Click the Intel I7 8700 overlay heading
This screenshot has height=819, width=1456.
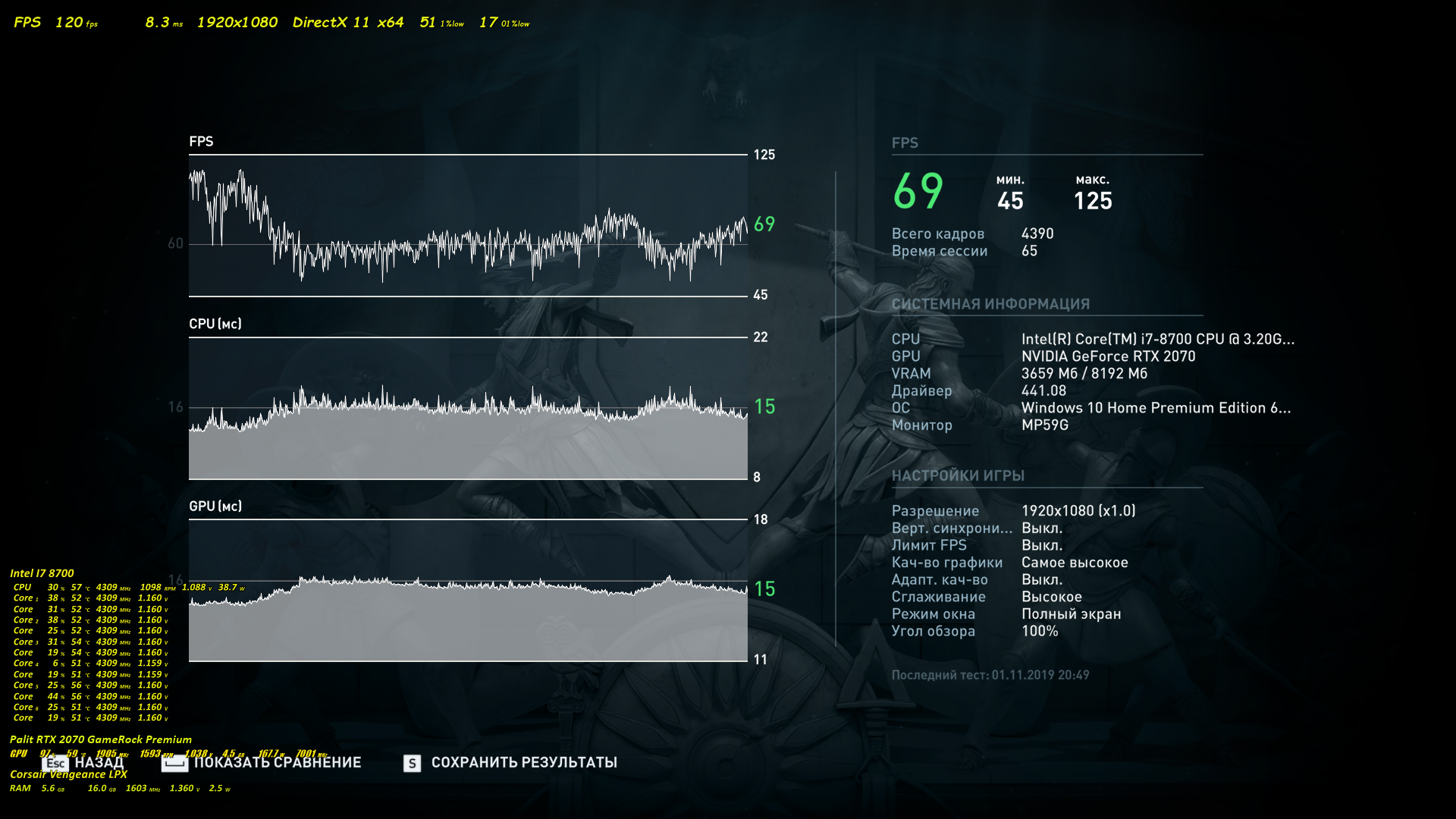click(x=42, y=573)
